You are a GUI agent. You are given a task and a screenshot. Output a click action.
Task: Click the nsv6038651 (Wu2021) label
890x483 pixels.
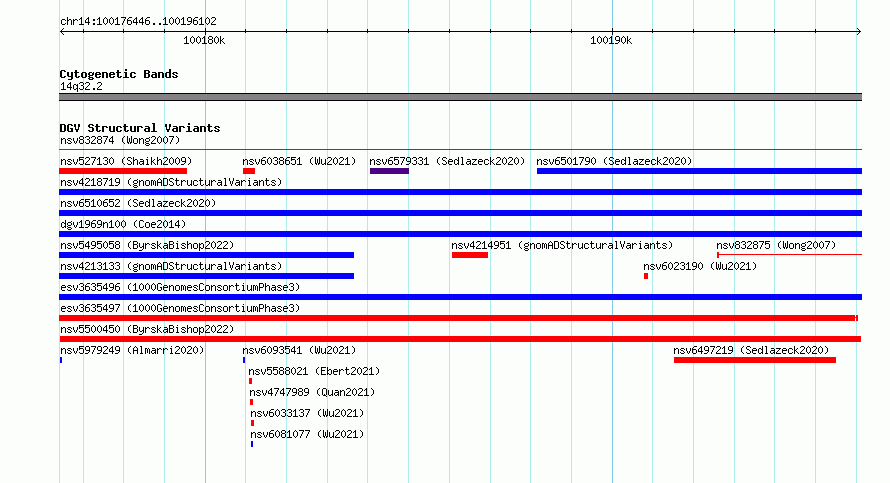coord(299,161)
